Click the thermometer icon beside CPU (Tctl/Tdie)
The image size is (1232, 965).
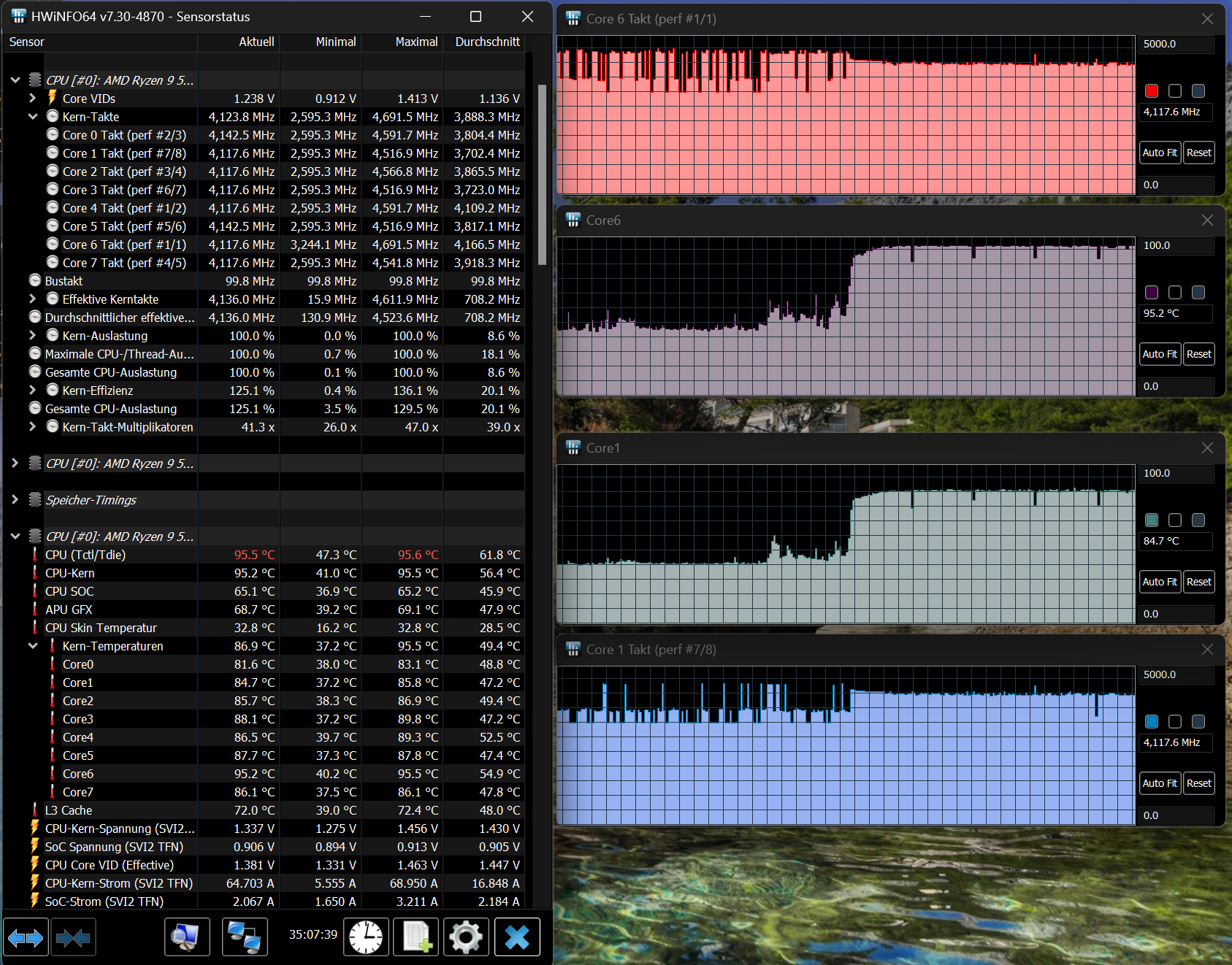tap(34, 555)
